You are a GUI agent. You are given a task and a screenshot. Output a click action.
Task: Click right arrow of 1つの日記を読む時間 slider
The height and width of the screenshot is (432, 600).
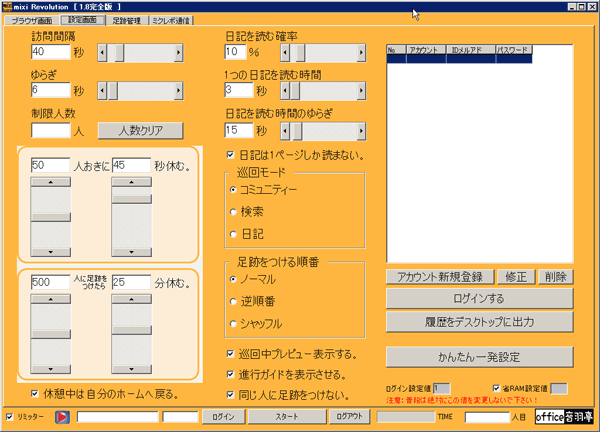(x=361, y=91)
